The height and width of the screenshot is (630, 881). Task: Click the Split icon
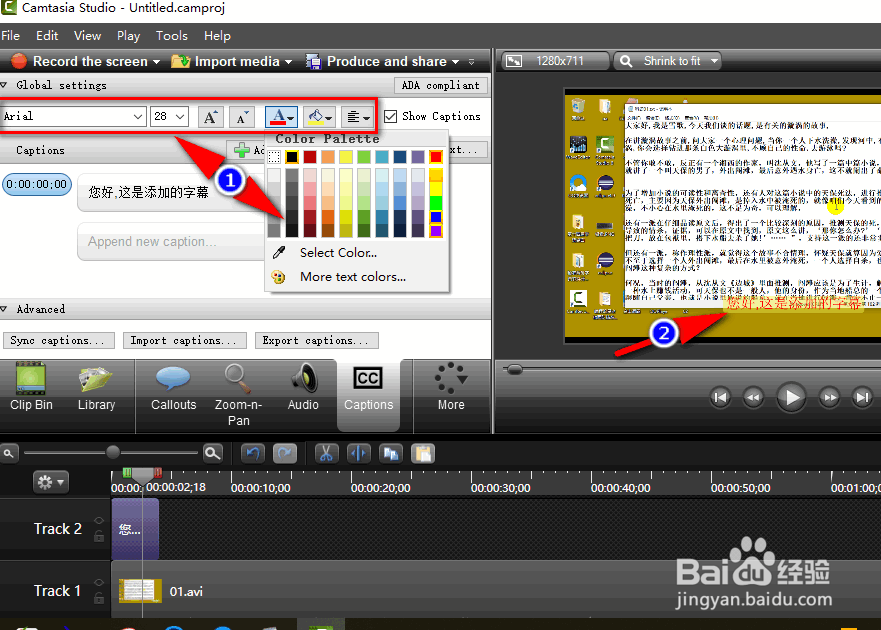pyautogui.click(x=358, y=453)
